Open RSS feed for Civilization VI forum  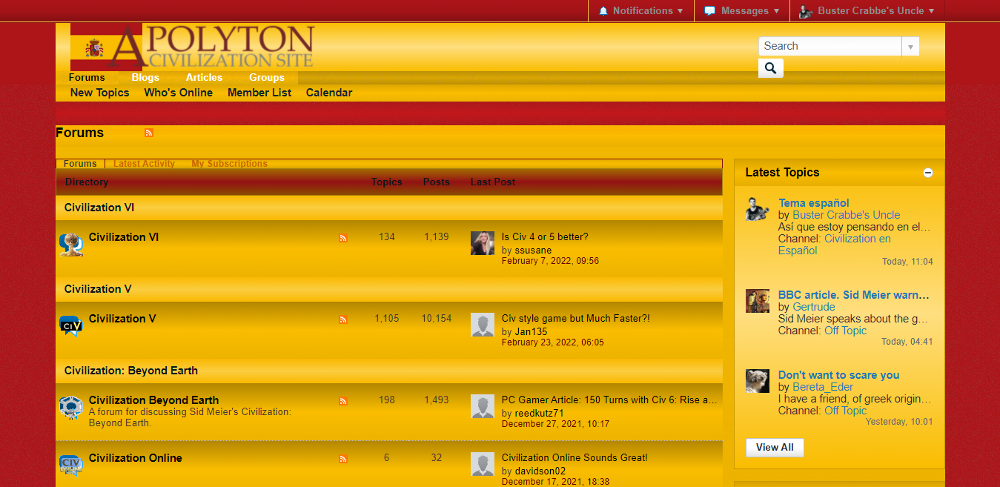[x=343, y=238]
